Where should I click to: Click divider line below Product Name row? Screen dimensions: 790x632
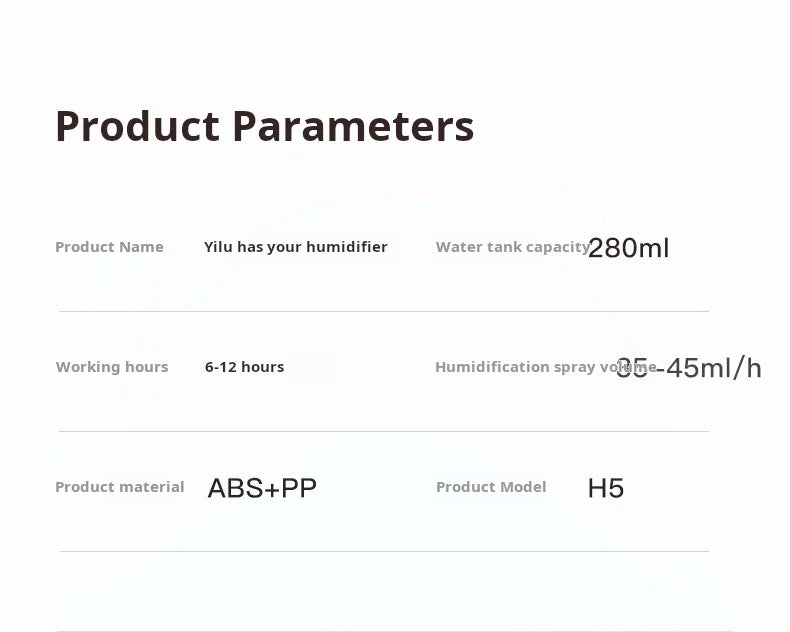tap(384, 311)
